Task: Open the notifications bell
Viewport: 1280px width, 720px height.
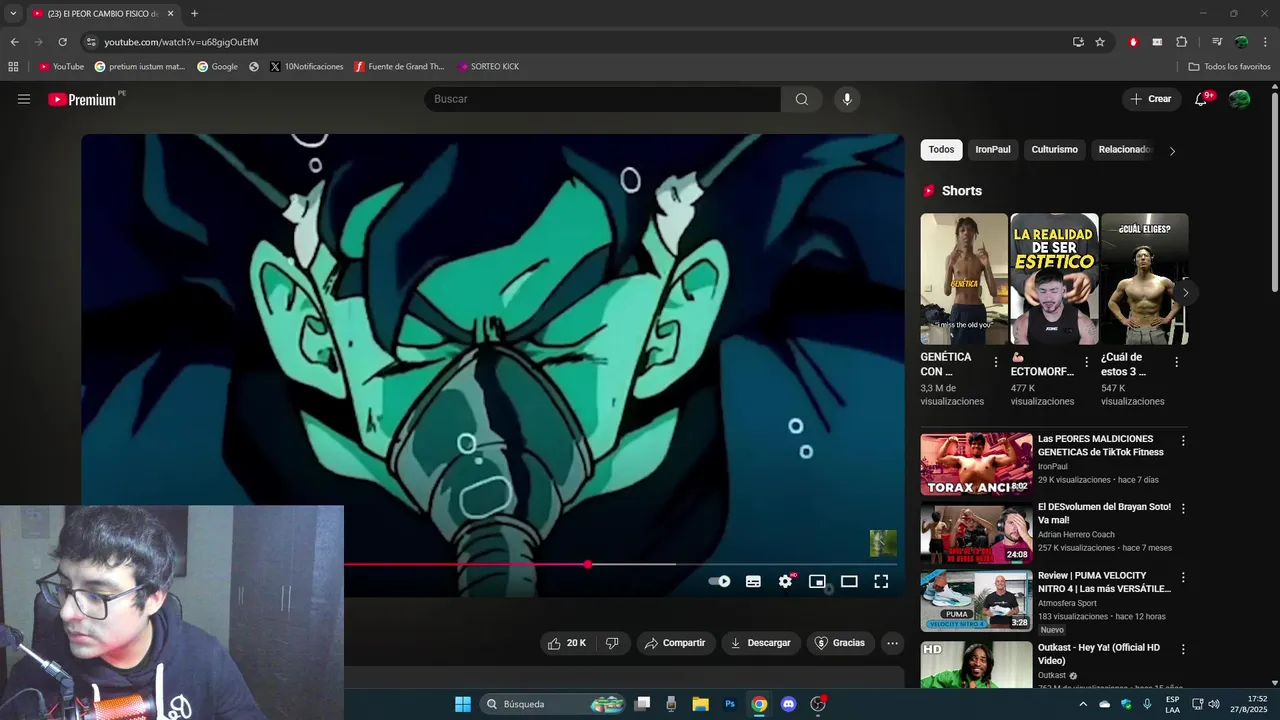Action: (1201, 99)
